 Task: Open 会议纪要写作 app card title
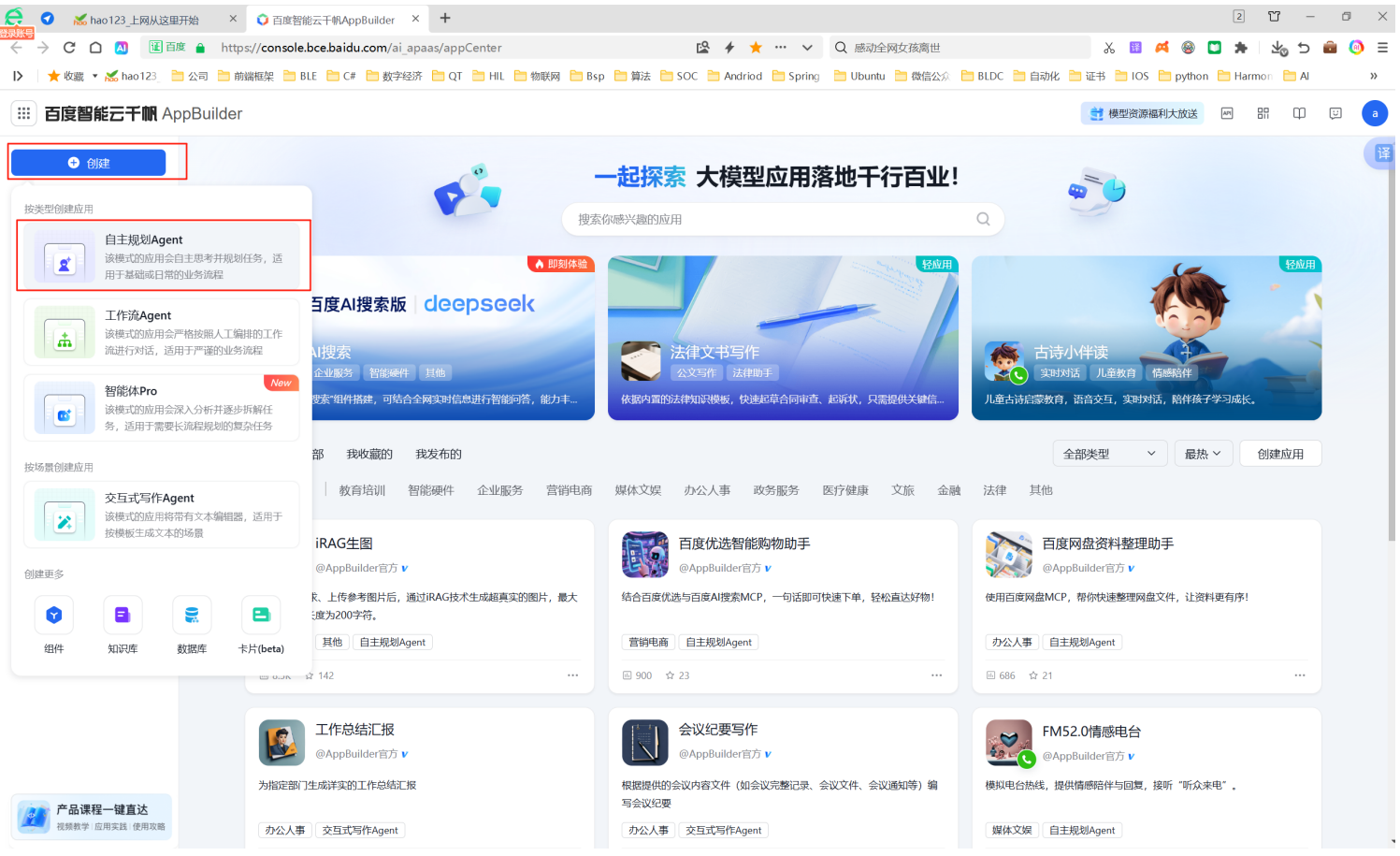pyautogui.click(x=718, y=730)
